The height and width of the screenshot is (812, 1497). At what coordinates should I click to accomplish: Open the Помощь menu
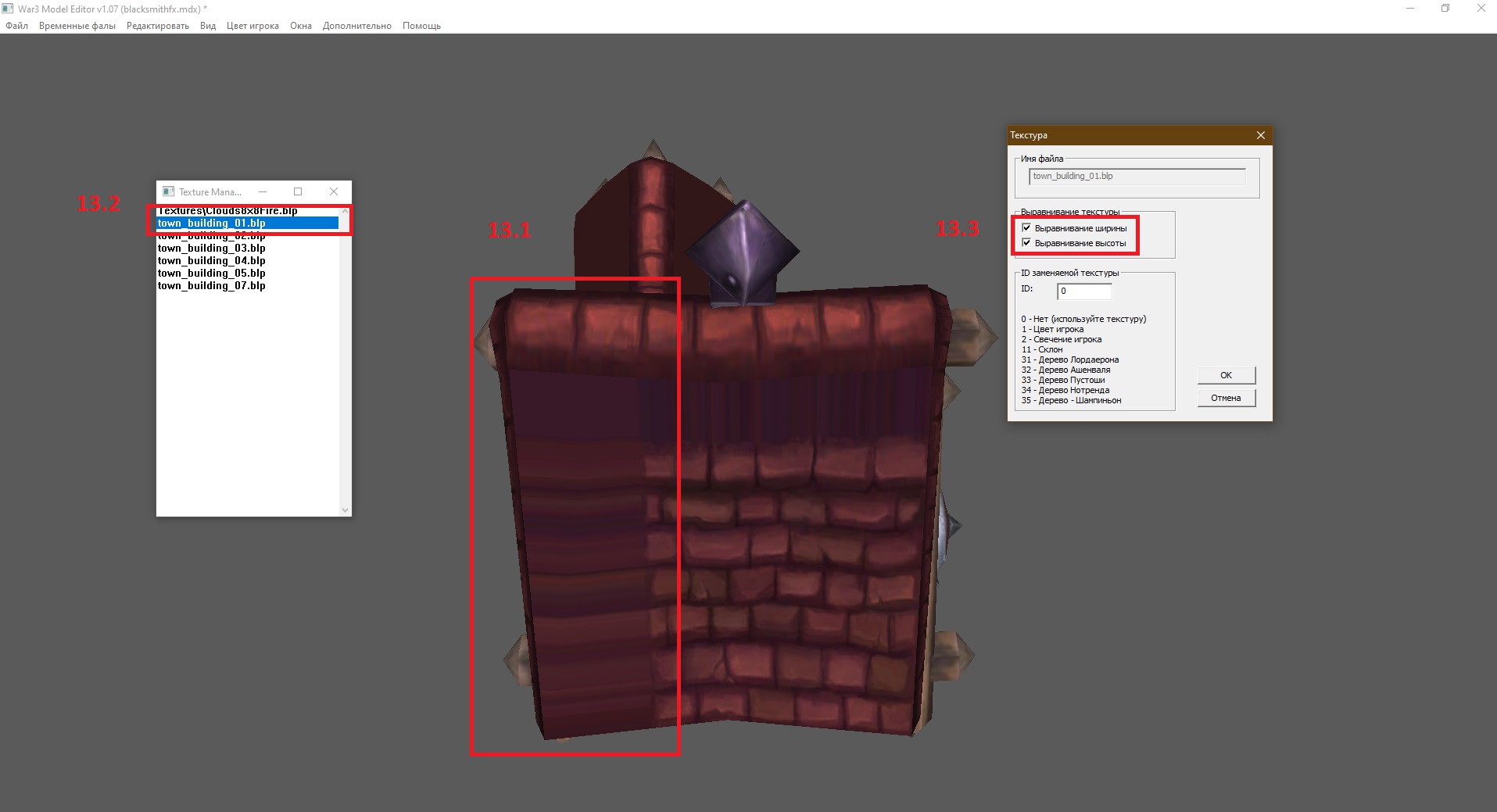pyautogui.click(x=421, y=26)
